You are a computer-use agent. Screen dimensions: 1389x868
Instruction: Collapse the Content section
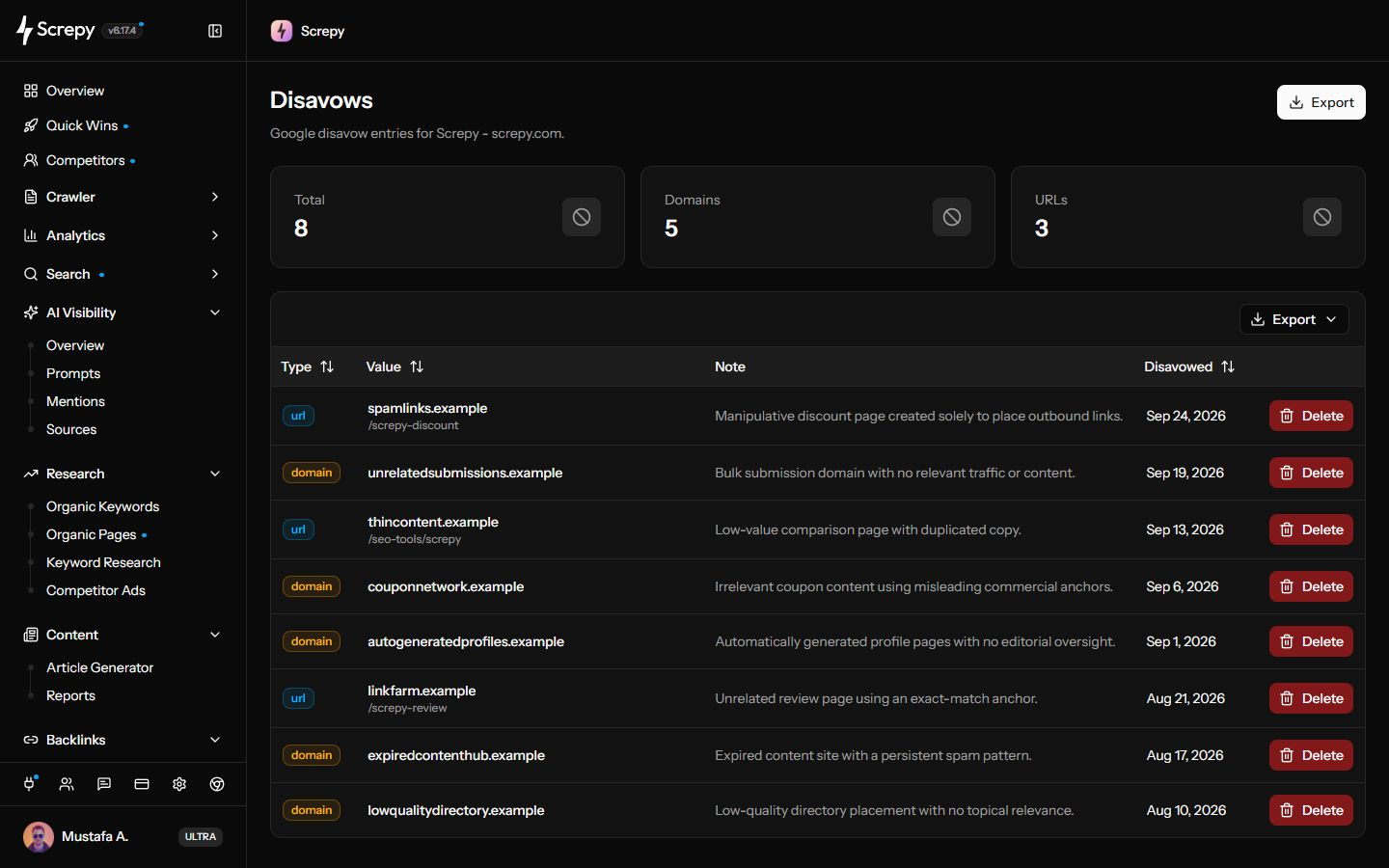215,635
